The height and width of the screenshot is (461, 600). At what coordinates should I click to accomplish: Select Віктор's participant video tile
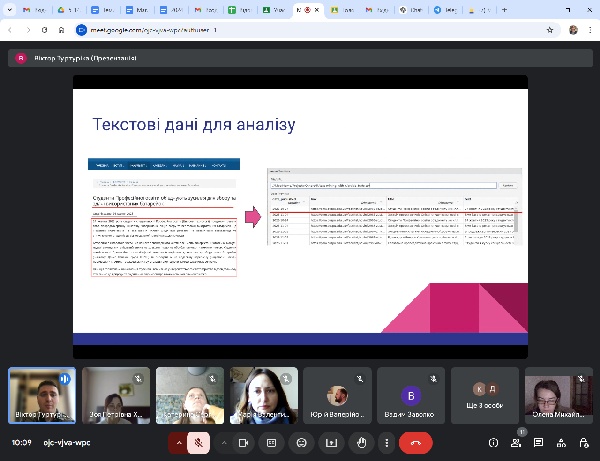coord(41,394)
